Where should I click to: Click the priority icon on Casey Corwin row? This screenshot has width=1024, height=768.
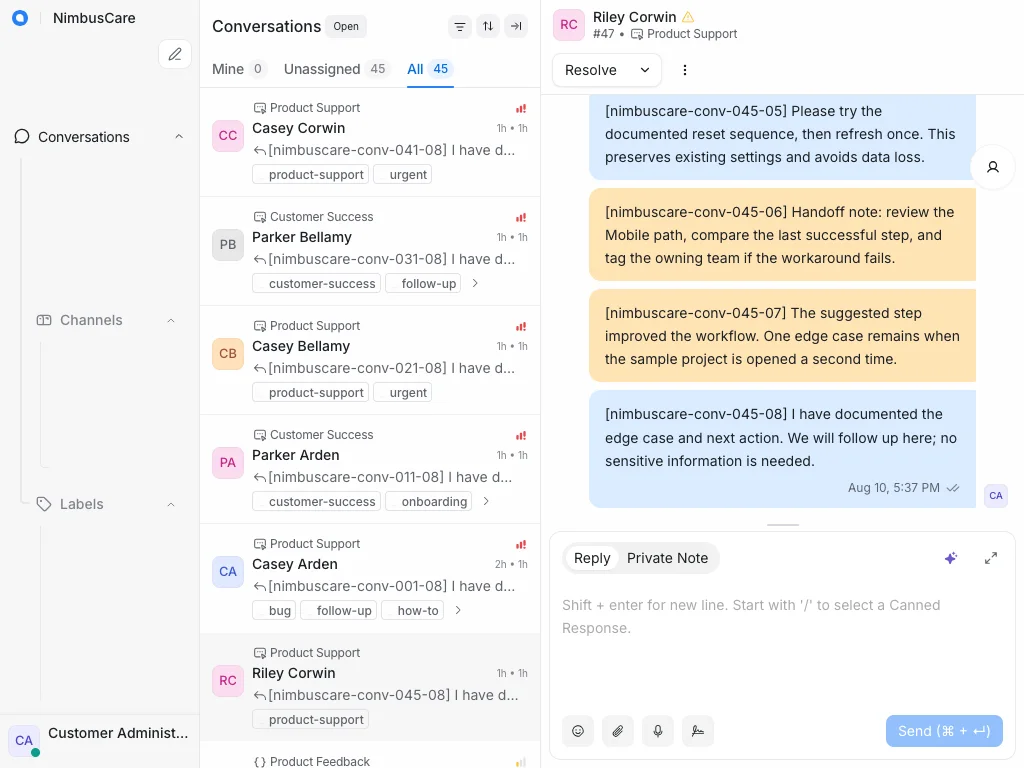[x=520, y=108]
